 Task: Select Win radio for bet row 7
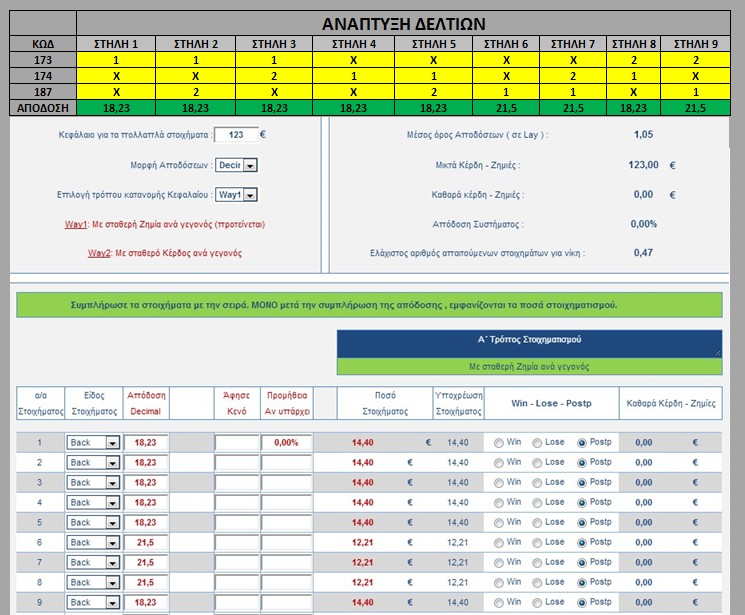point(498,563)
